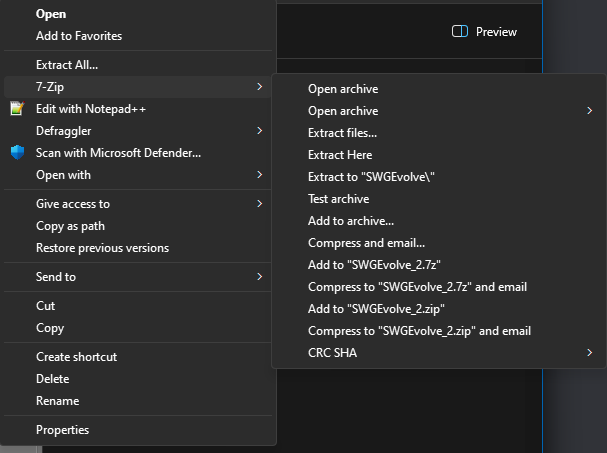Click the Microsoft Defender shield icon
607x453 pixels.
17,153
